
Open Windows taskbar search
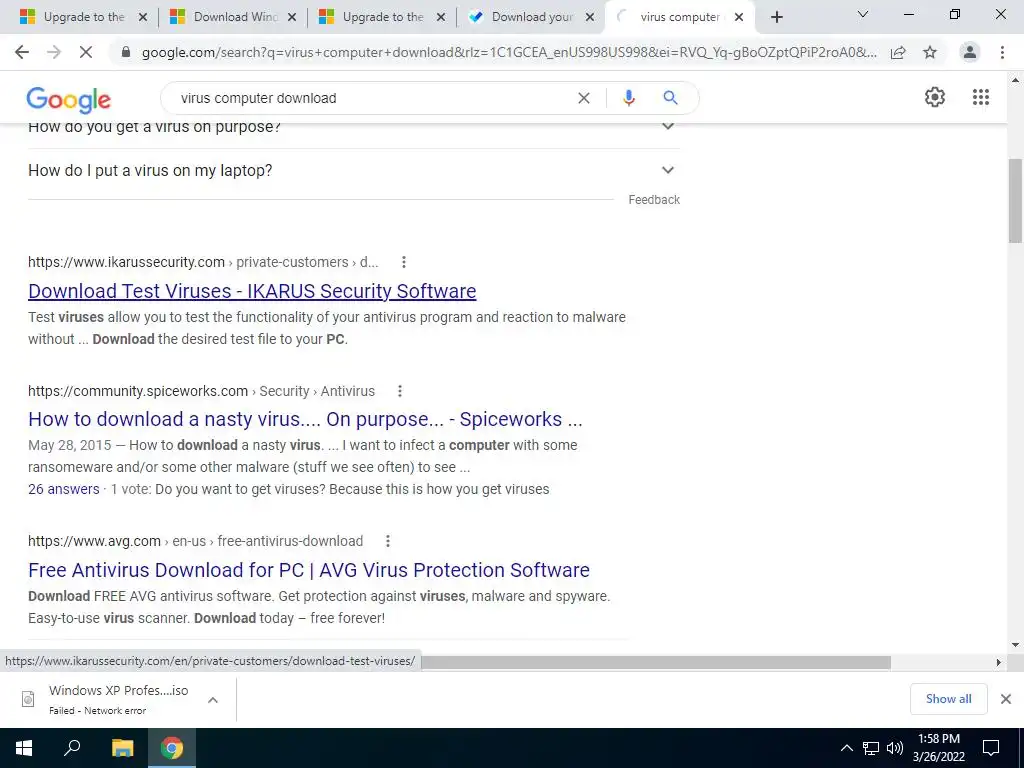[72, 748]
